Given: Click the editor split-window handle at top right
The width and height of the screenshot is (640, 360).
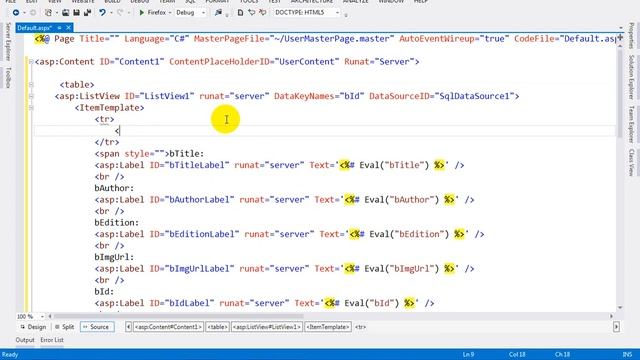Looking at the screenshot, I should (620, 37).
